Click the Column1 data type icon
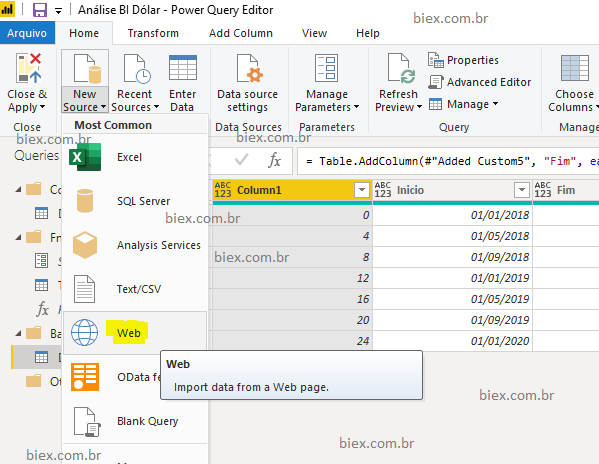This screenshot has height=464, width=599. coord(223,190)
